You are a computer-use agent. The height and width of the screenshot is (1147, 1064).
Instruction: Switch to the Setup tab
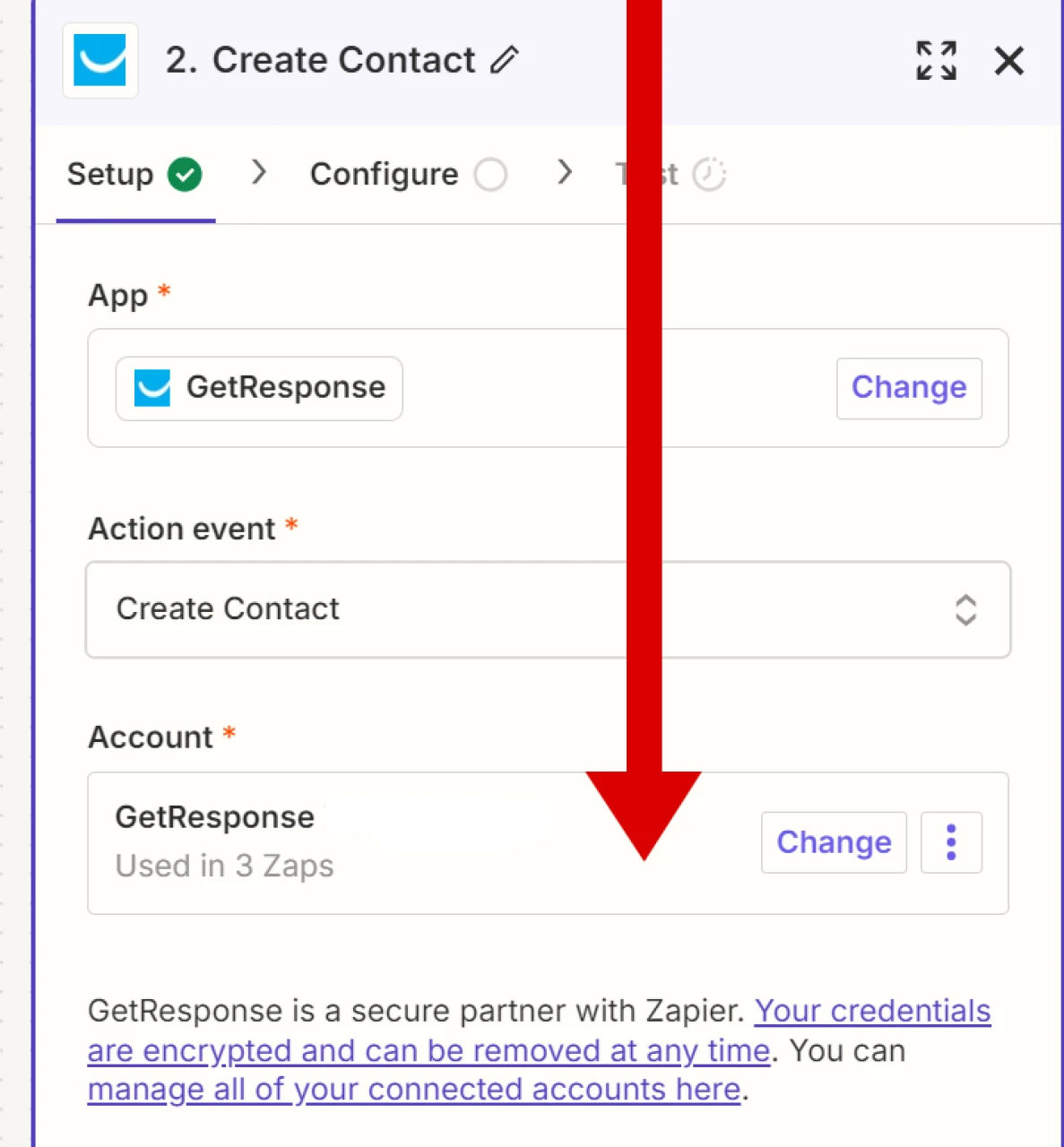coord(110,174)
